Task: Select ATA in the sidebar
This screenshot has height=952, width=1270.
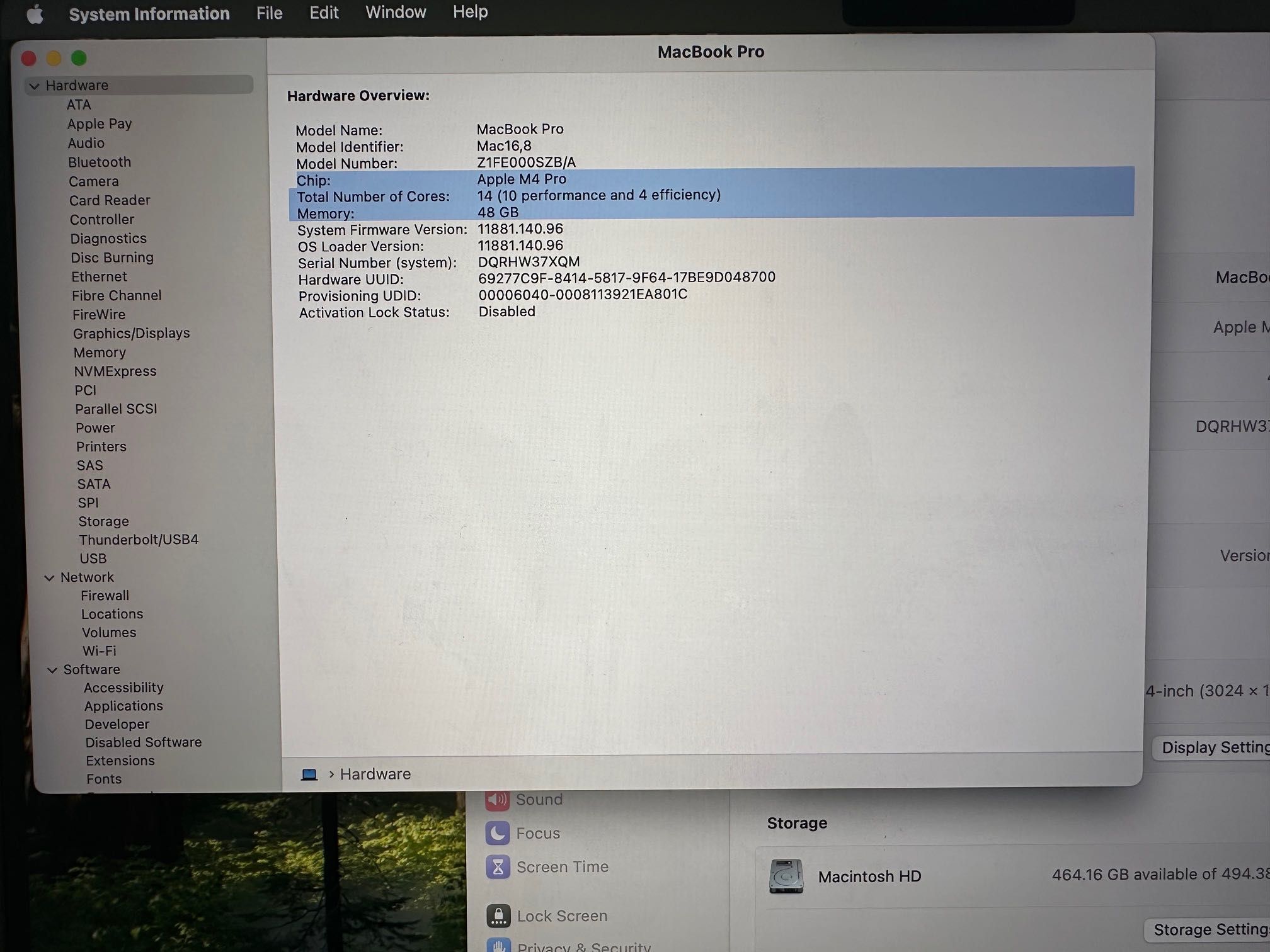Action: [79, 105]
